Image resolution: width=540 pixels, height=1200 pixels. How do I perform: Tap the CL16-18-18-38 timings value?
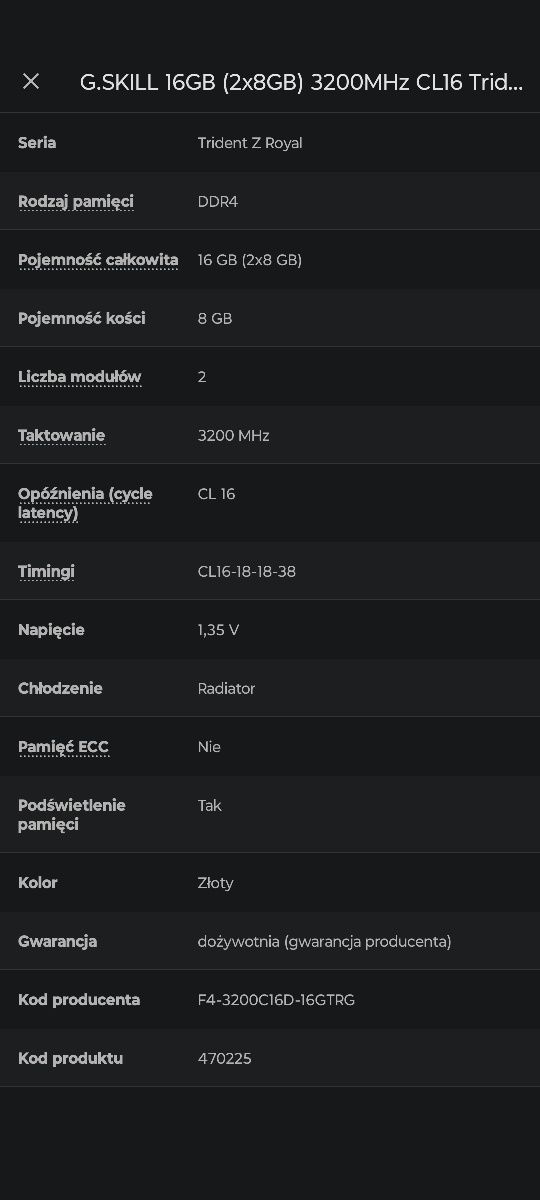pyautogui.click(x=247, y=572)
